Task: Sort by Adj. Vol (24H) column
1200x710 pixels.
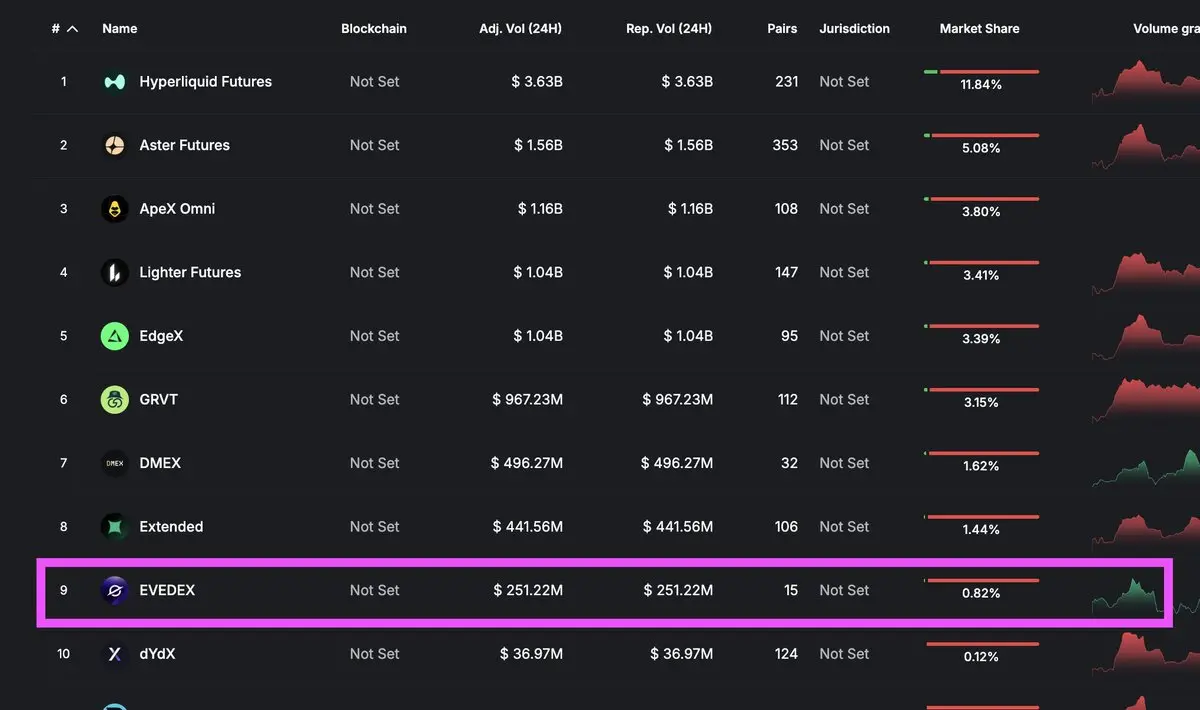Action: pos(520,29)
